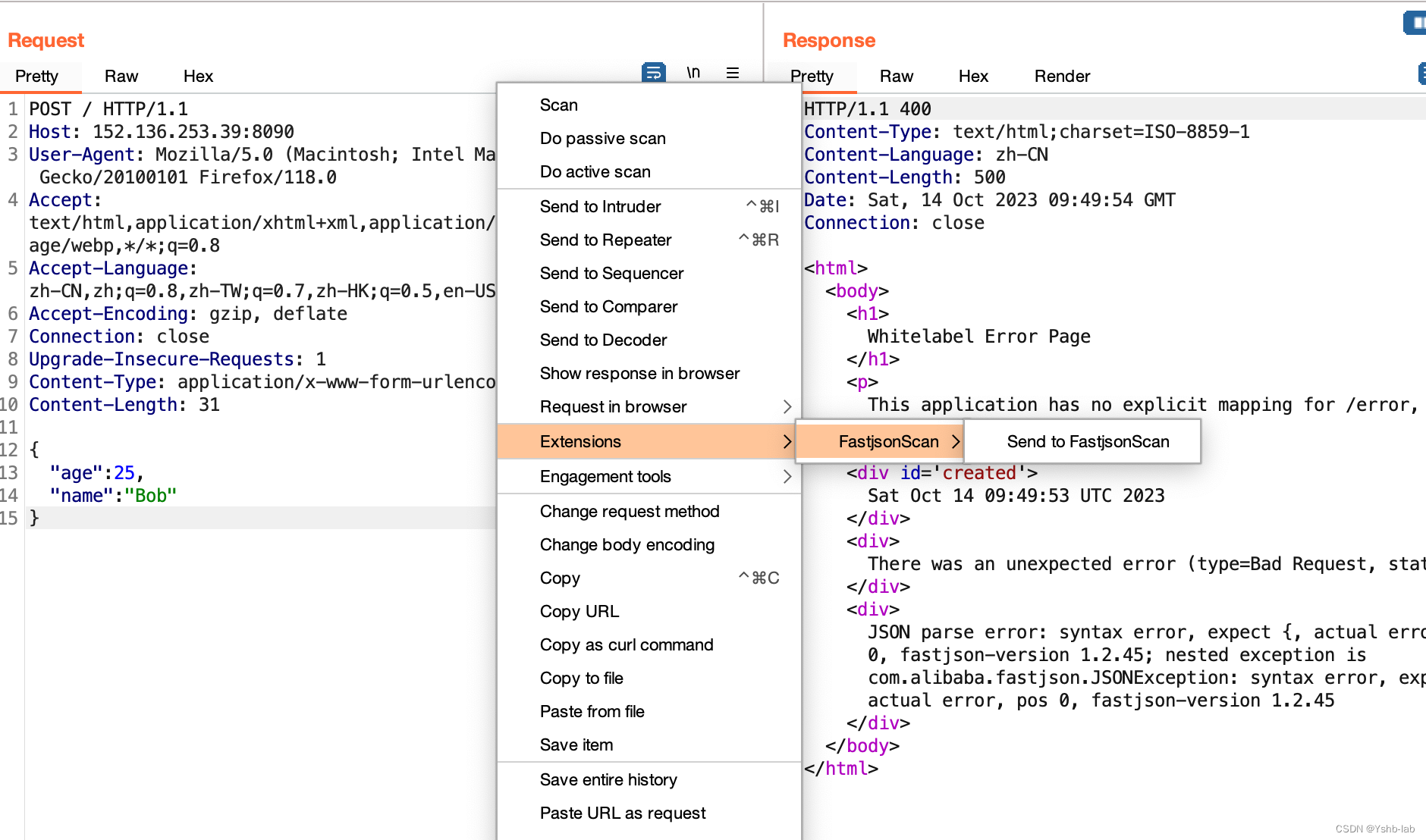Image resolution: width=1426 pixels, height=840 pixels.
Task: Toggle word wrap in the Request editor
Action: [x=653, y=73]
